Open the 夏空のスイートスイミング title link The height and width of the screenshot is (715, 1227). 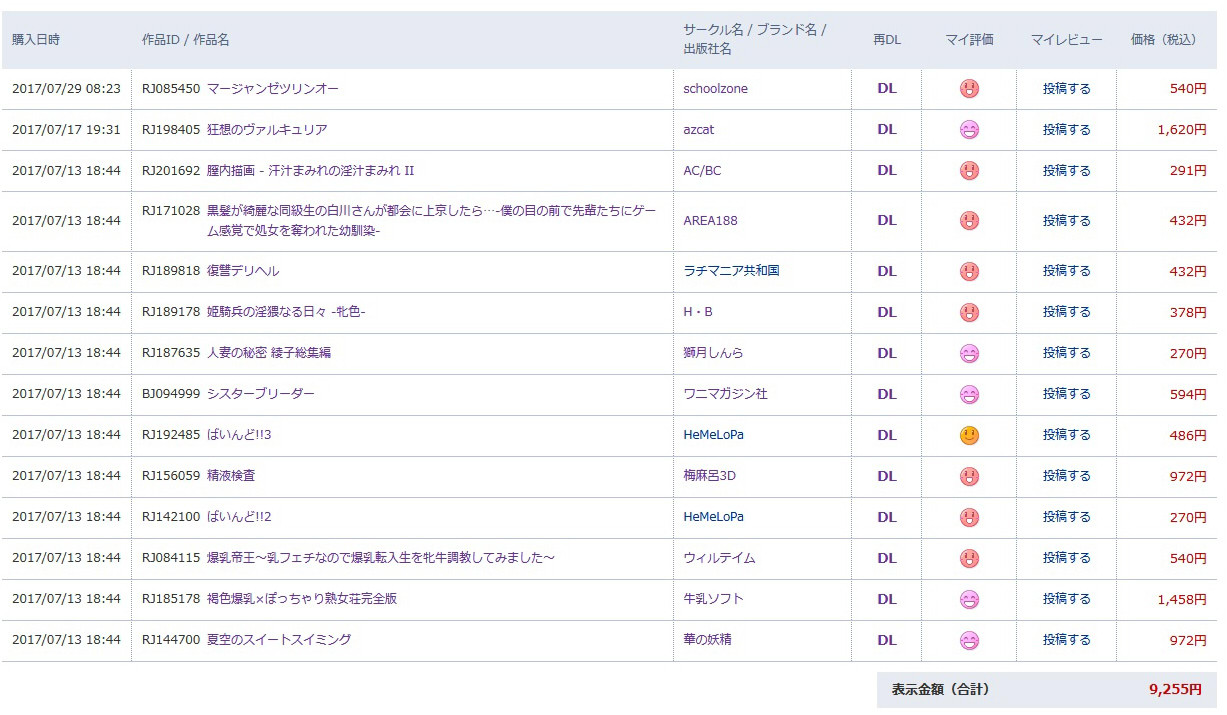[x=279, y=640]
